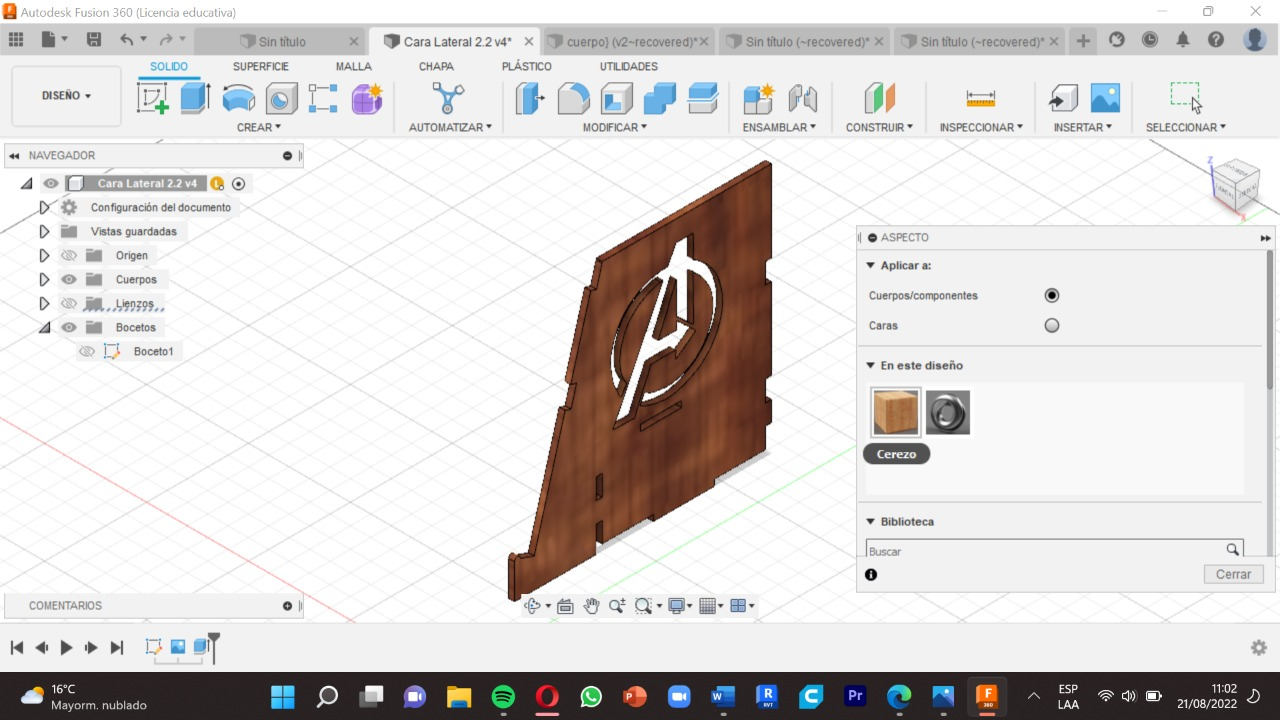Open the Orbit navigation tool
This screenshot has width=1280, height=720.
pyautogui.click(x=533, y=606)
